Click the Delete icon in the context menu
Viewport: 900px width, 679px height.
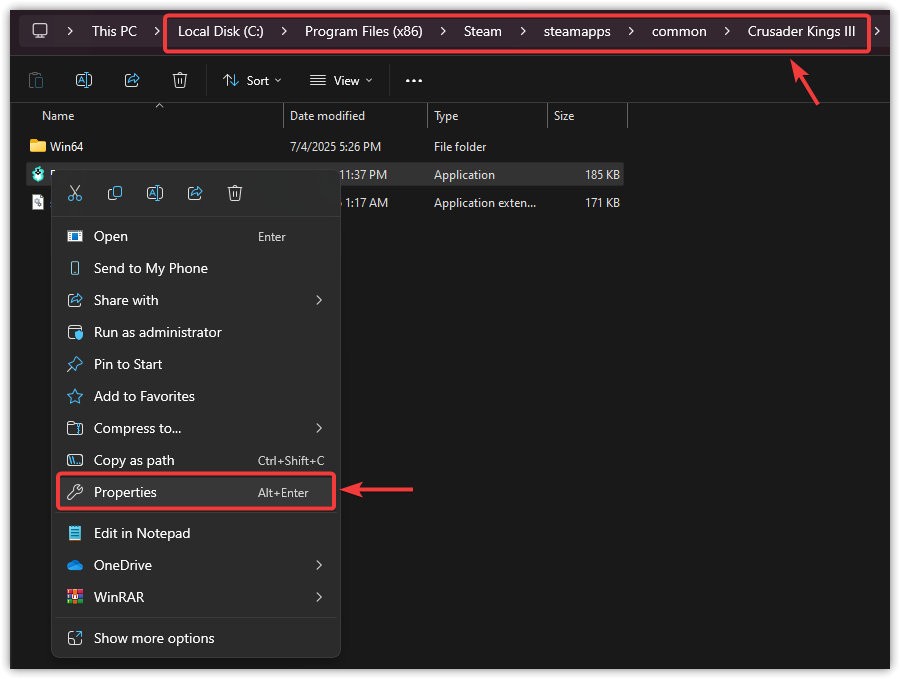pos(234,193)
